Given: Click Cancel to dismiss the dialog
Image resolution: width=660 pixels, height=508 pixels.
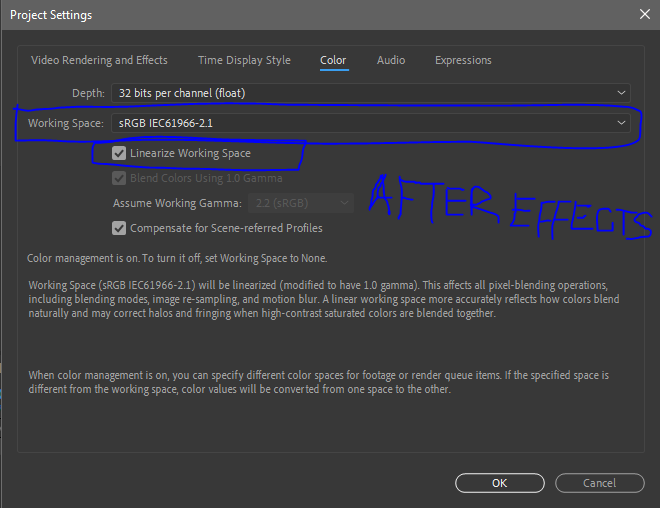Looking at the screenshot, I should coord(599,483).
